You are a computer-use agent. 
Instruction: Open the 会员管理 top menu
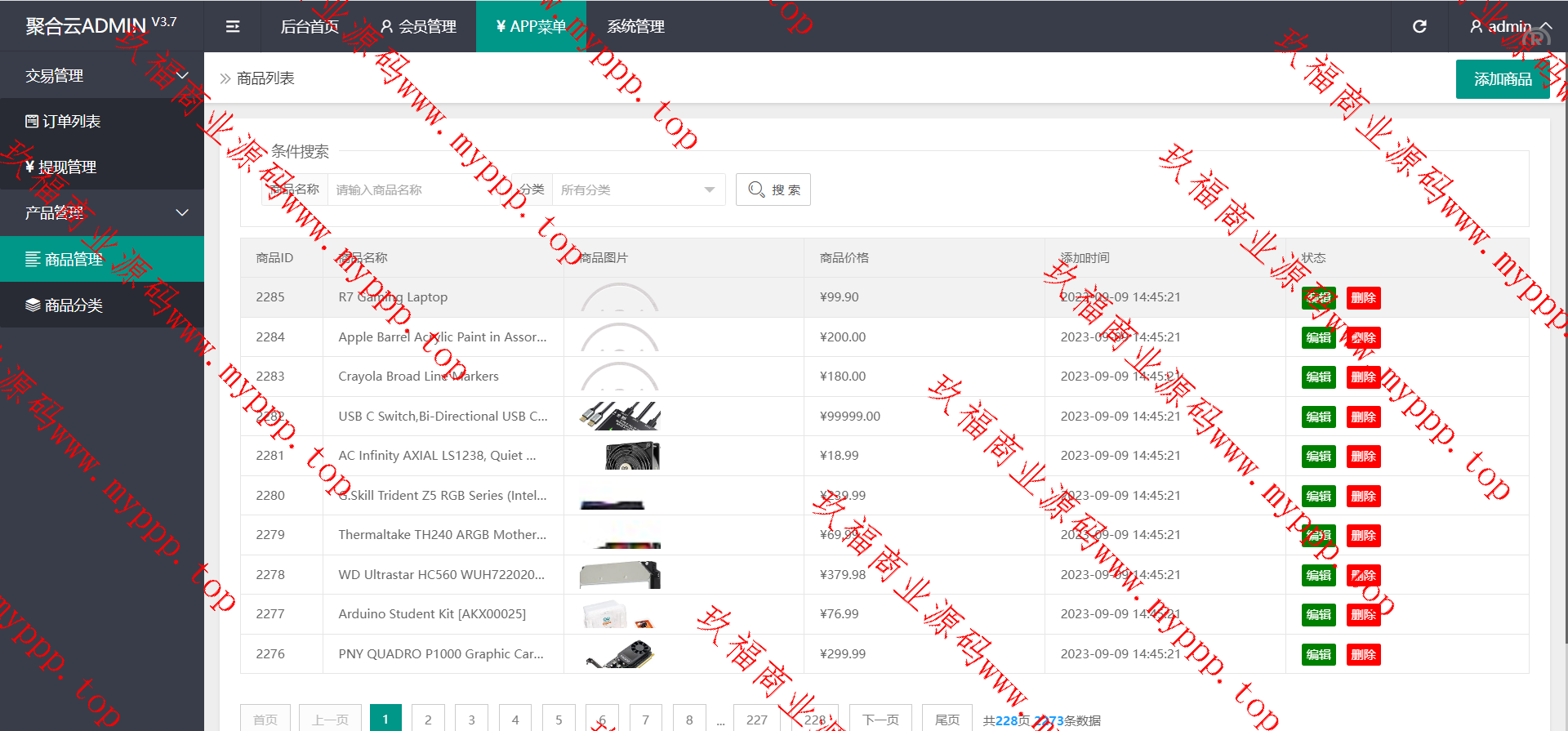click(x=418, y=27)
